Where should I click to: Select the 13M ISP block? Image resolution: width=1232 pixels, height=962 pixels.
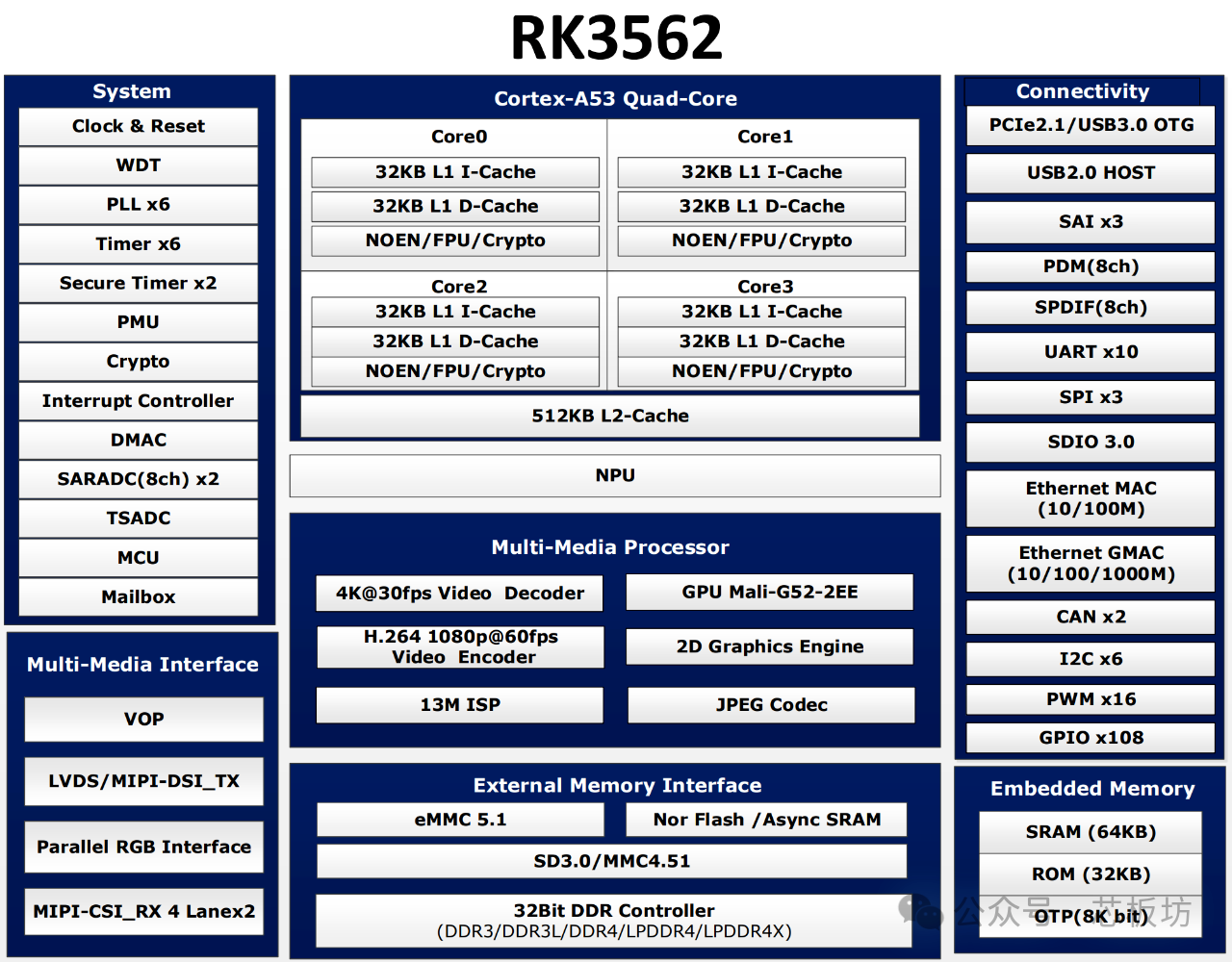[459, 705]
